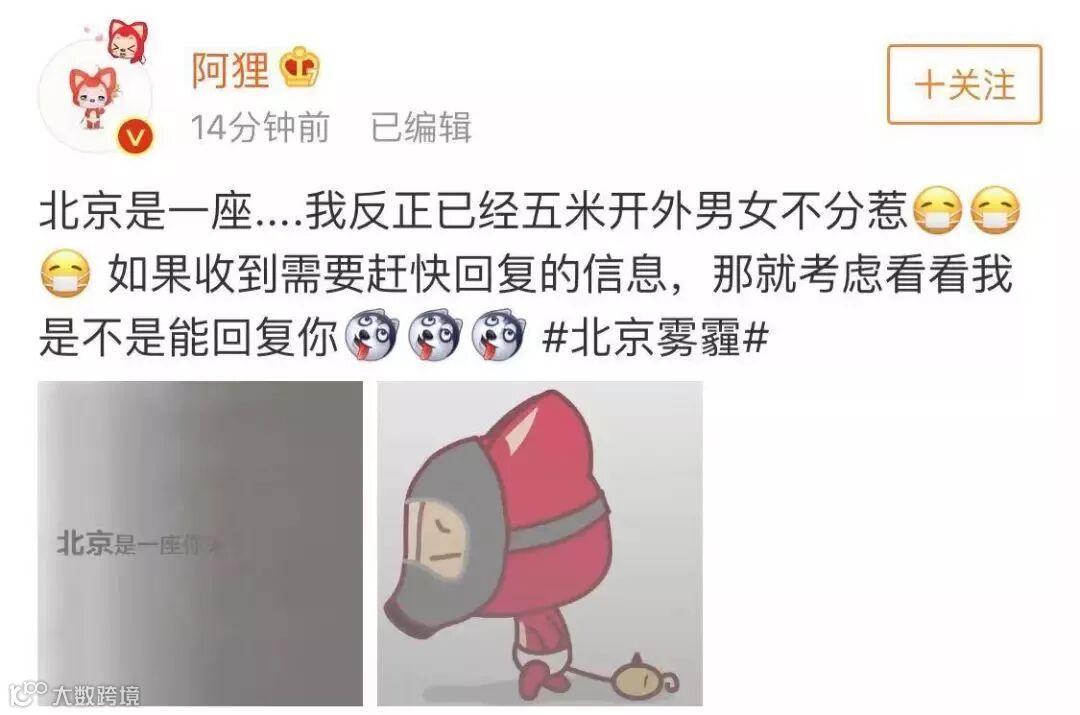
Task: Click the +关注 follow button
Action: coord(964,85)
